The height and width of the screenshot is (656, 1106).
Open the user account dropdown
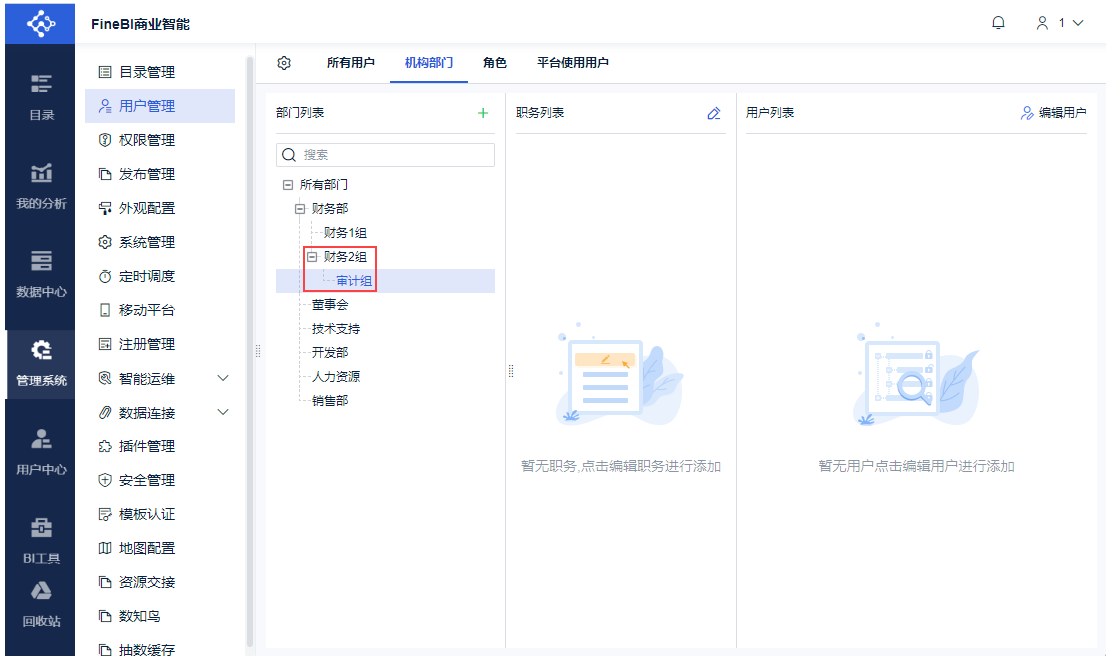click(1060, 23)
